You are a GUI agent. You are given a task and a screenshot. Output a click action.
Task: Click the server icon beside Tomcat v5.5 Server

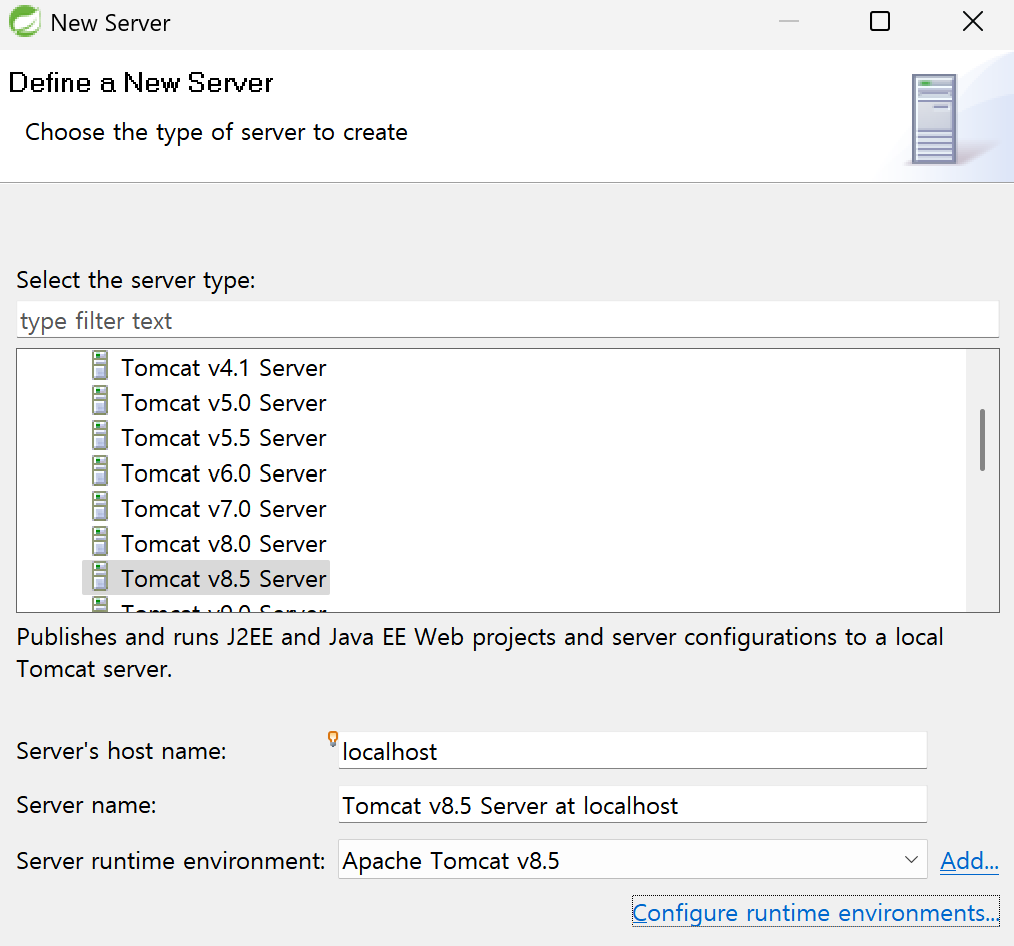[x=100, y=436]
